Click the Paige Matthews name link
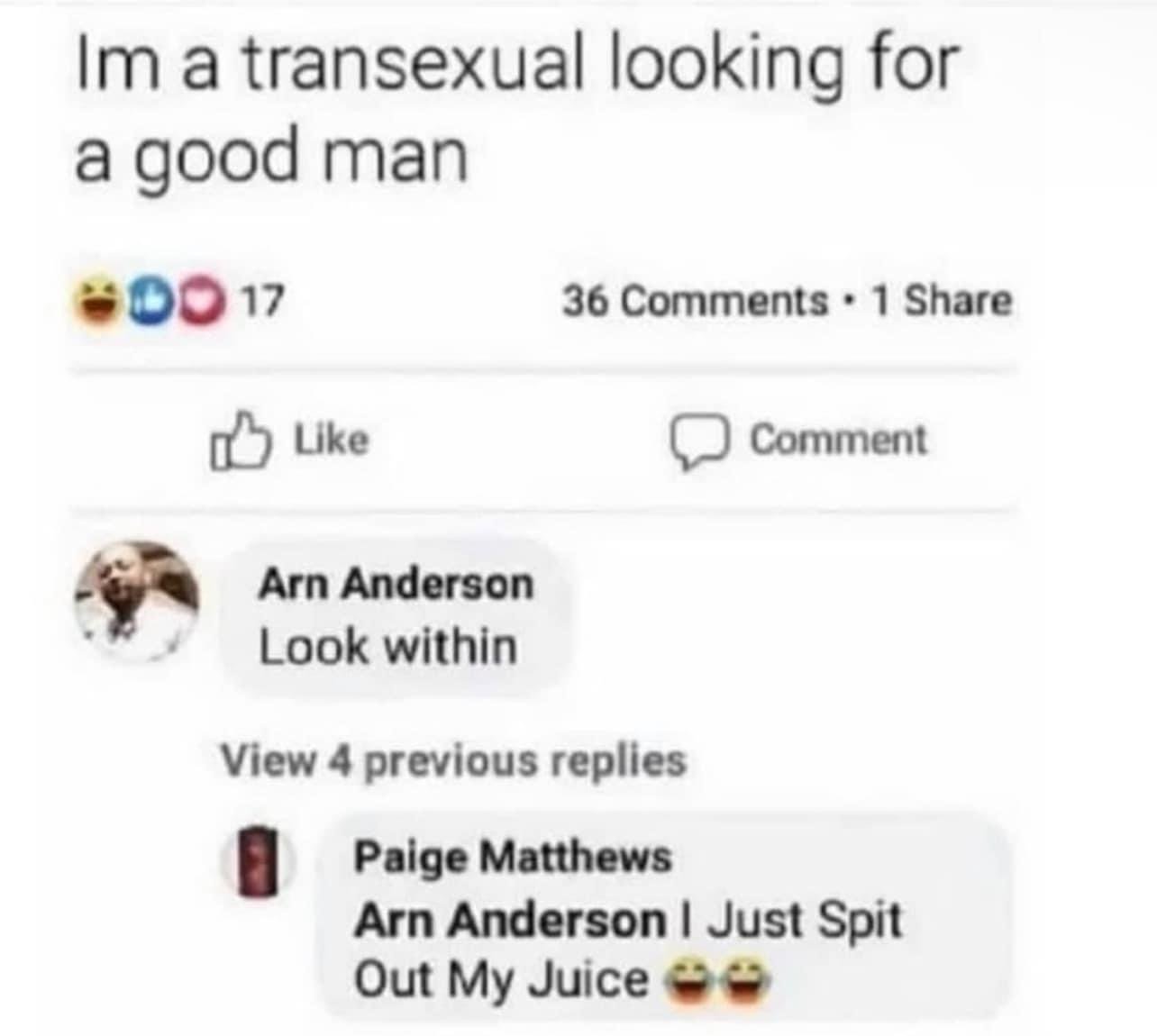 coord(513,856)
